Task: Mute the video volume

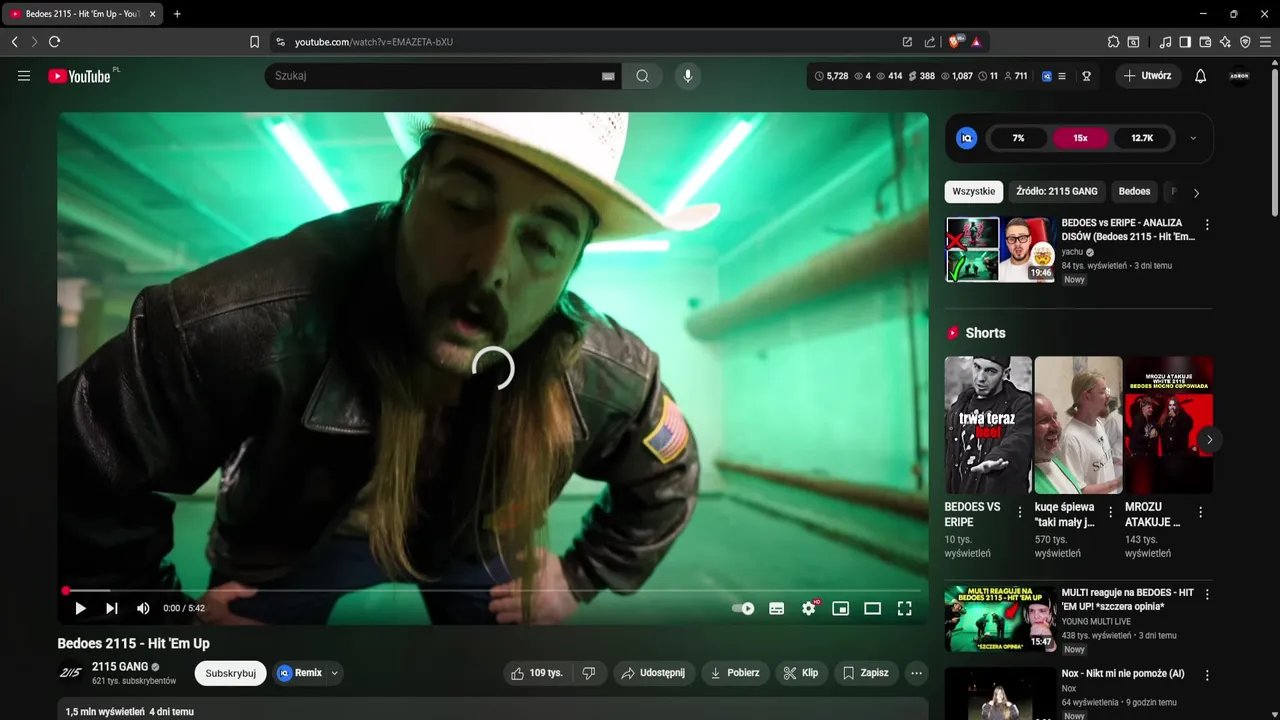Action: [x=143, y=608]
